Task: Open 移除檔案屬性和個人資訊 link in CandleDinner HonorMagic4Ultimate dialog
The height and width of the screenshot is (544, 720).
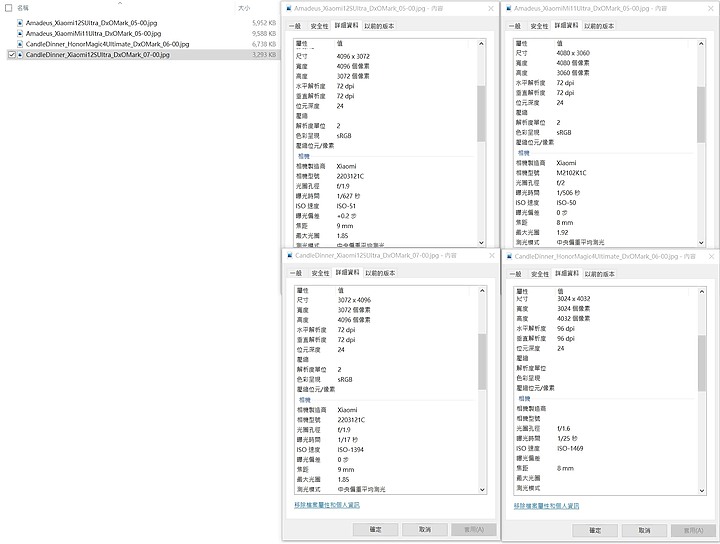Action: click(546, 506)
